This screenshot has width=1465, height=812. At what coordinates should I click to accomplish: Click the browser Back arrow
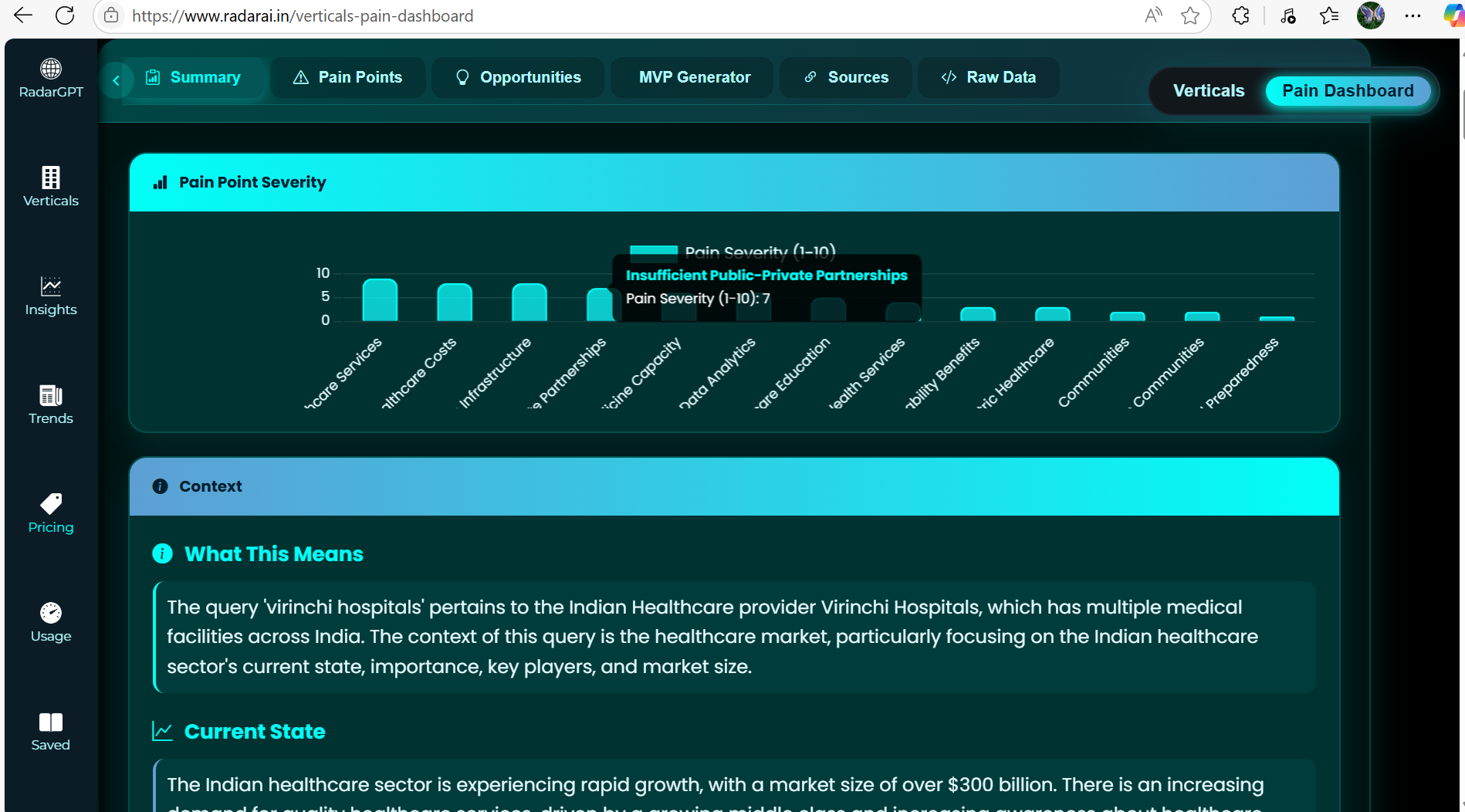point(23,15)
